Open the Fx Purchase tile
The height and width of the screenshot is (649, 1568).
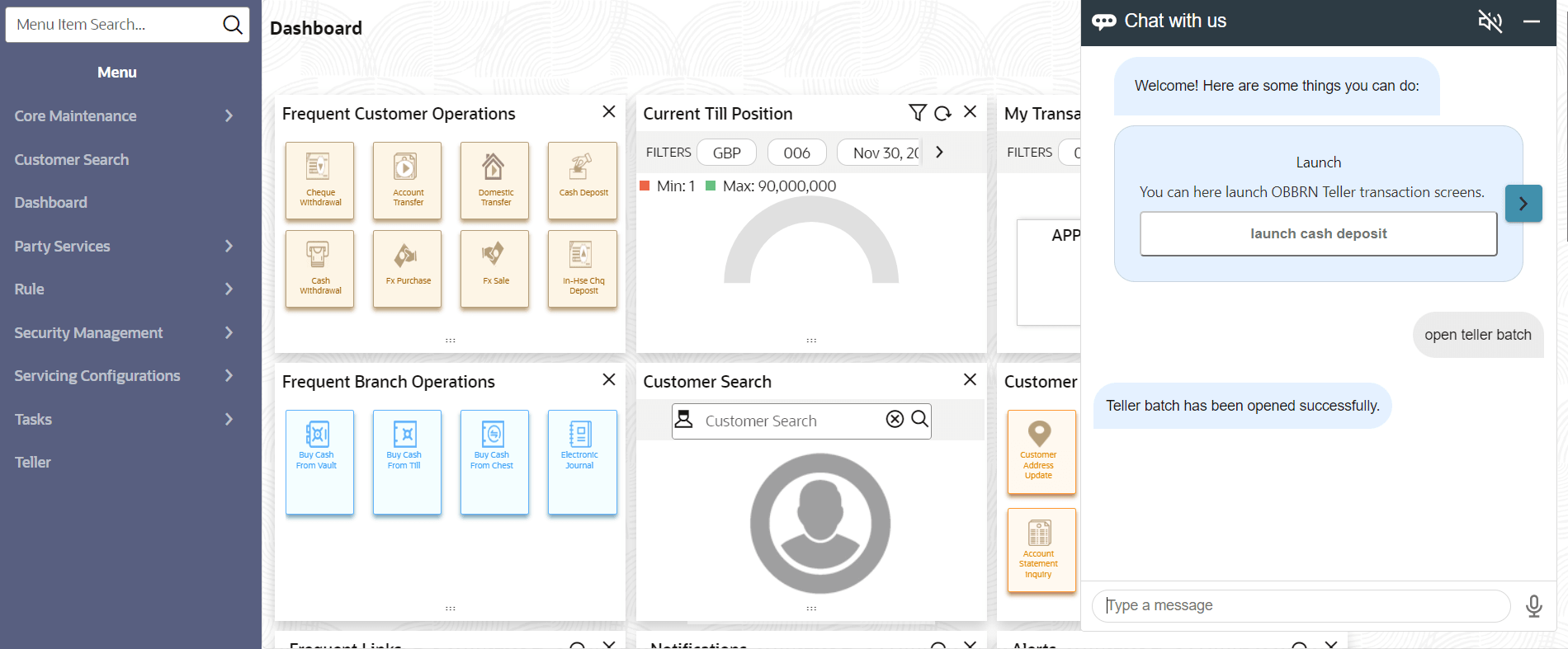[407, 269]
